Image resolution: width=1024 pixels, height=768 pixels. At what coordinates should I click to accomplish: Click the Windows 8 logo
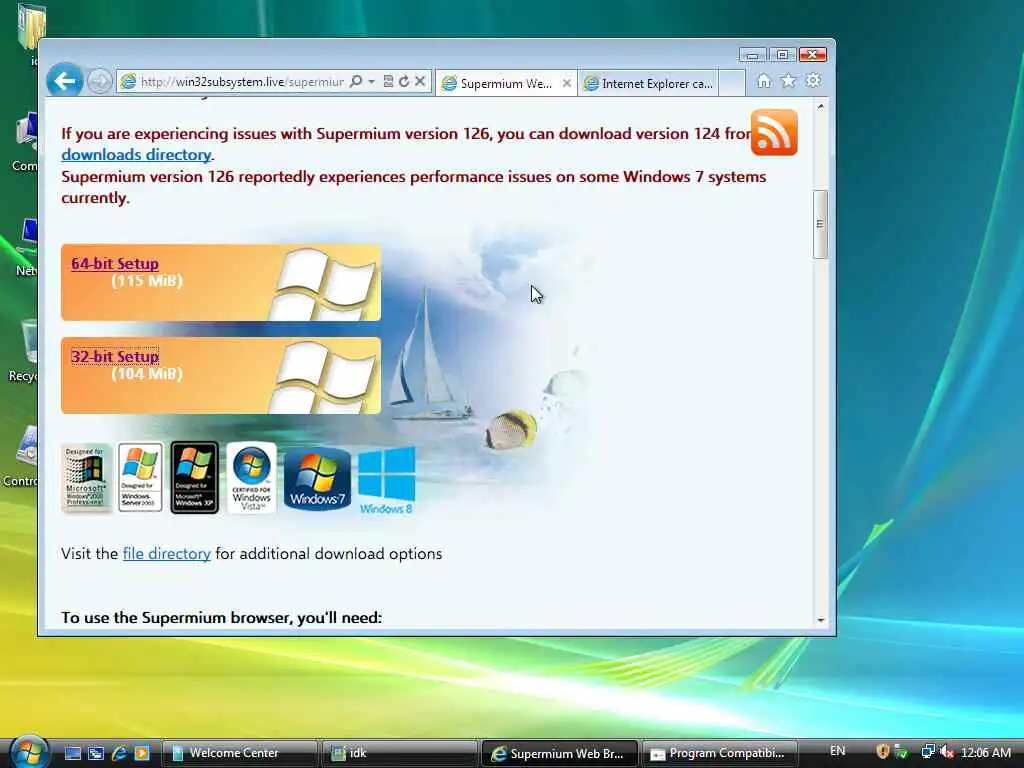387,481
